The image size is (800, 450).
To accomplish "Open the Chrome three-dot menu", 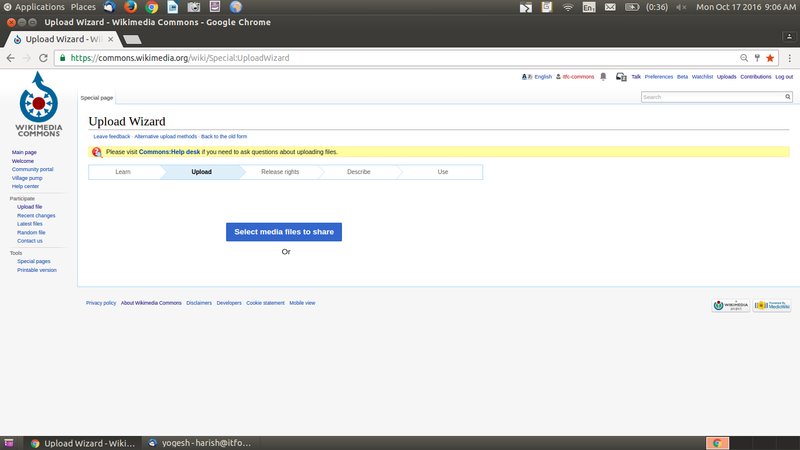I will [x=789, y=58].
